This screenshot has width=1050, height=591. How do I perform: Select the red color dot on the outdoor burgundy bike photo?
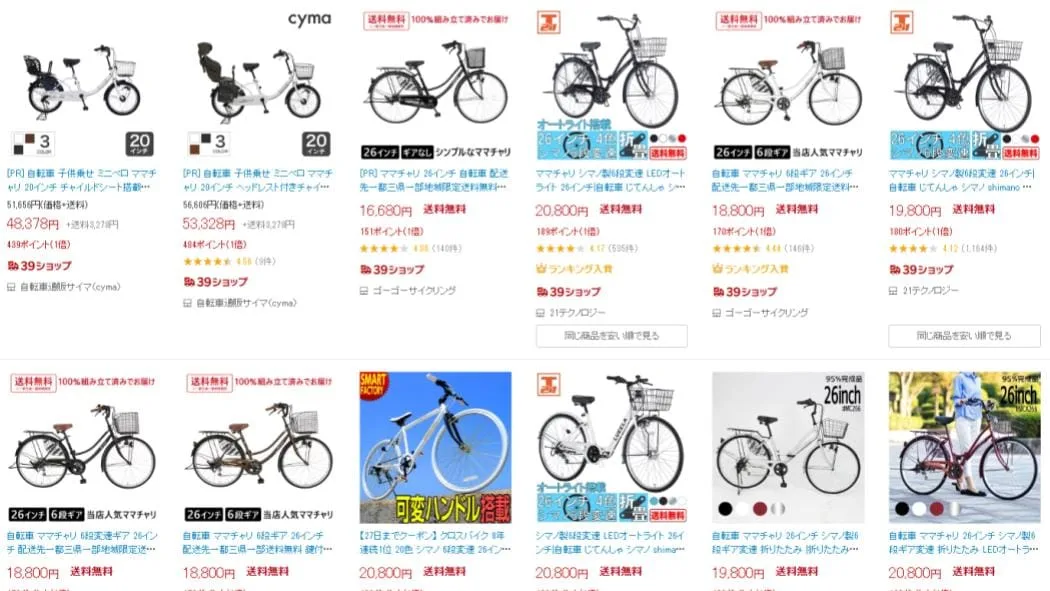tap(936, 509)
